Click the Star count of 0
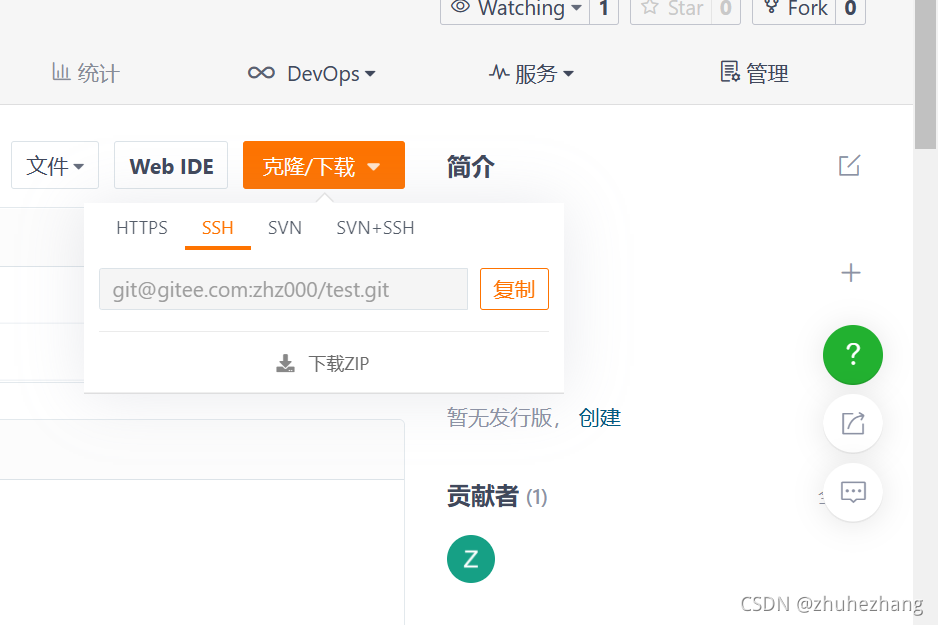This screenshot has width=938, height=625. coord(726,9)
